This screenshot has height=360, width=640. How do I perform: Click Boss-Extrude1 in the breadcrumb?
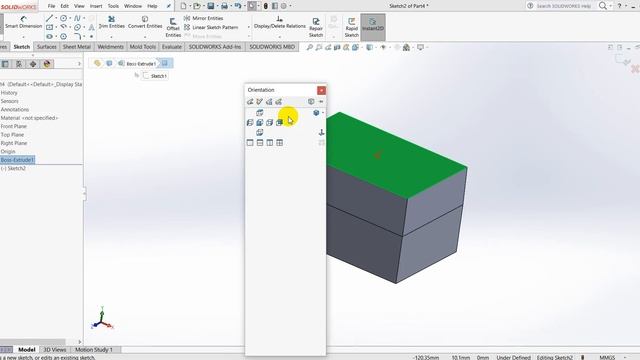pyautogui.click(x=137, y=64)
